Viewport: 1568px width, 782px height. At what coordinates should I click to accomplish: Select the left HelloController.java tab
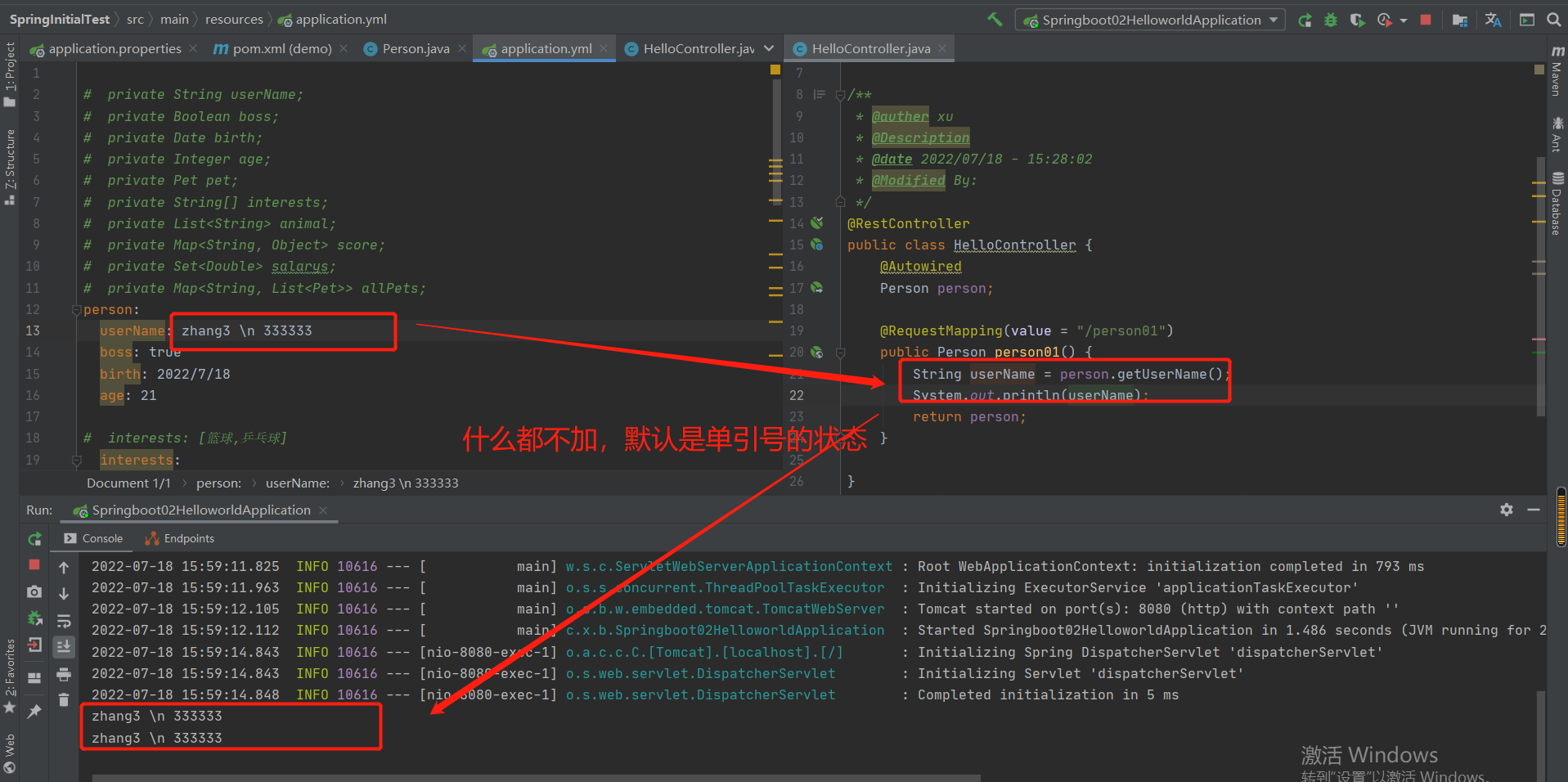691,49
